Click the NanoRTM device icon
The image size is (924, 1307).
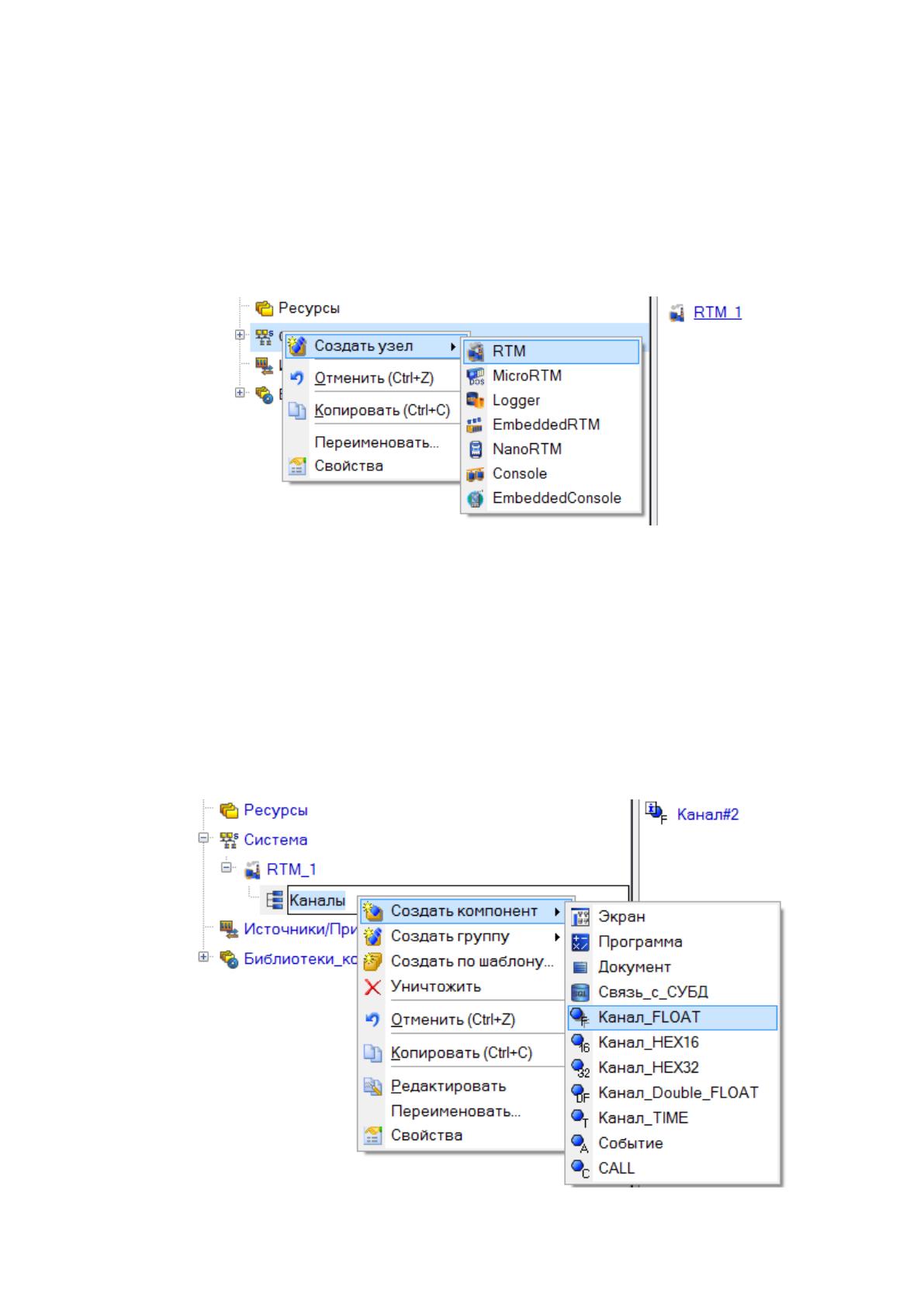point(476,449)
